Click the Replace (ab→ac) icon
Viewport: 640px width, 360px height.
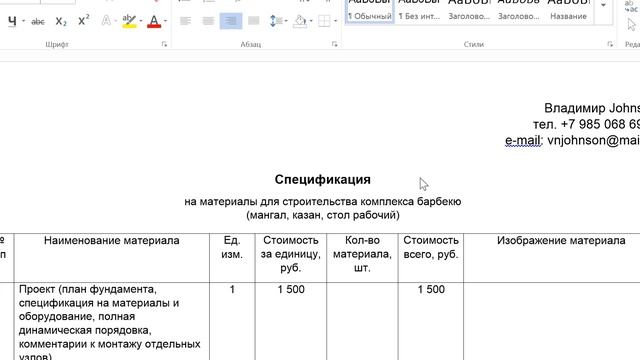pyautogui.click(x=631, y=7)
